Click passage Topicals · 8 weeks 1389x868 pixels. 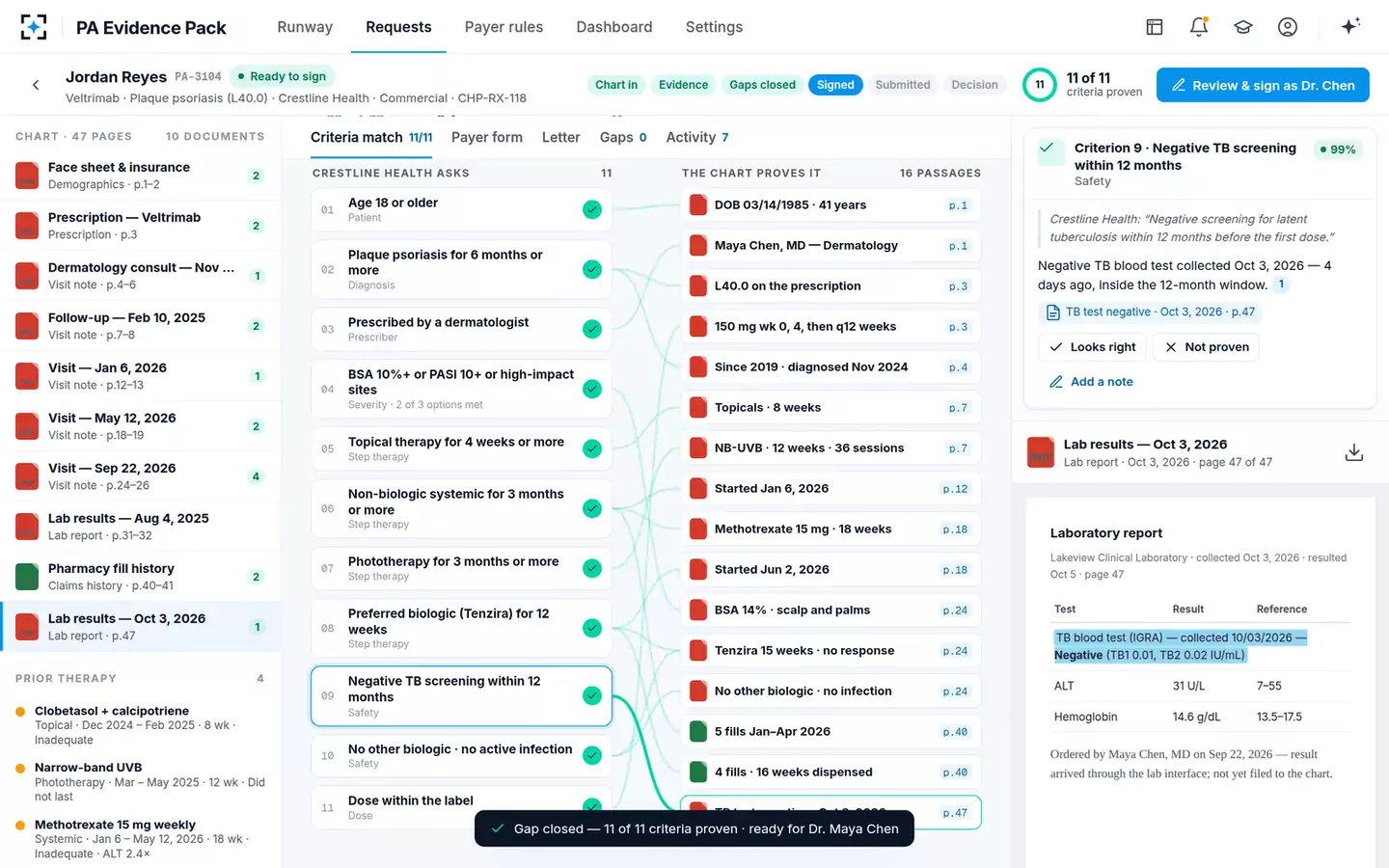coord(831,407)
